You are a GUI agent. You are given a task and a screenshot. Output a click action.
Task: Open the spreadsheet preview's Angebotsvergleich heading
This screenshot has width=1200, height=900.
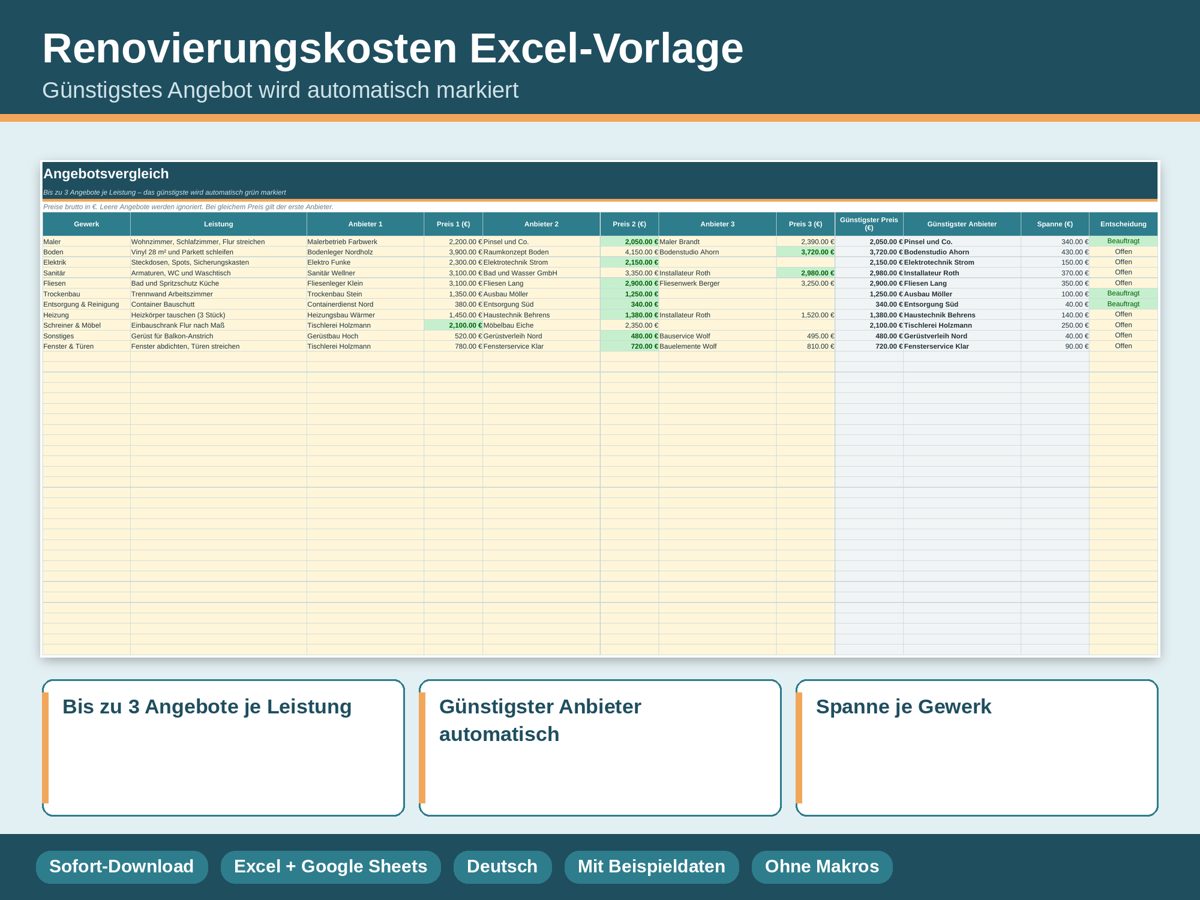(x=106, y=174)
